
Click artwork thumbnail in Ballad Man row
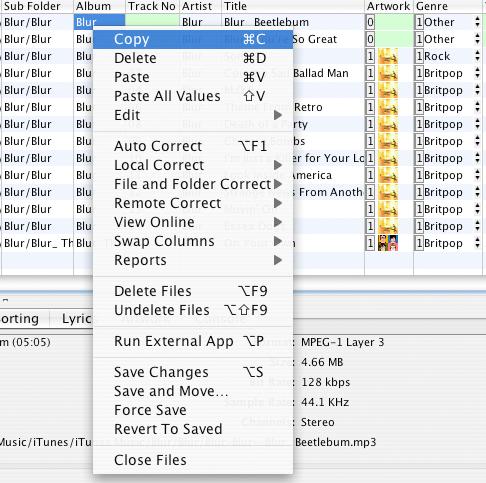click(388, 73)
